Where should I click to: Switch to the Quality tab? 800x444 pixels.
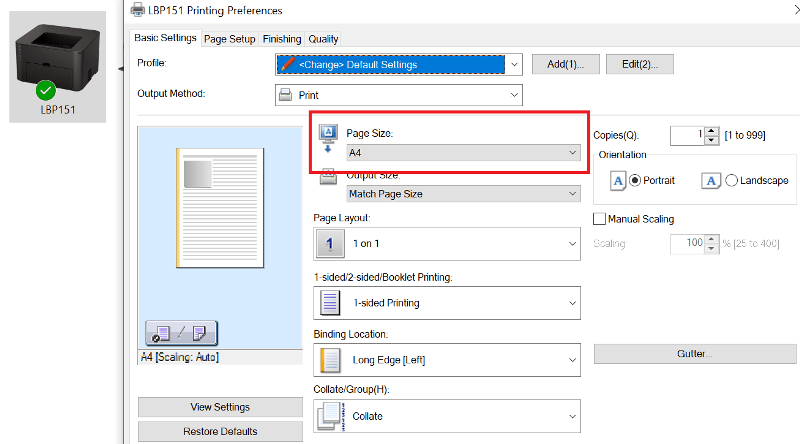[323, 39]
